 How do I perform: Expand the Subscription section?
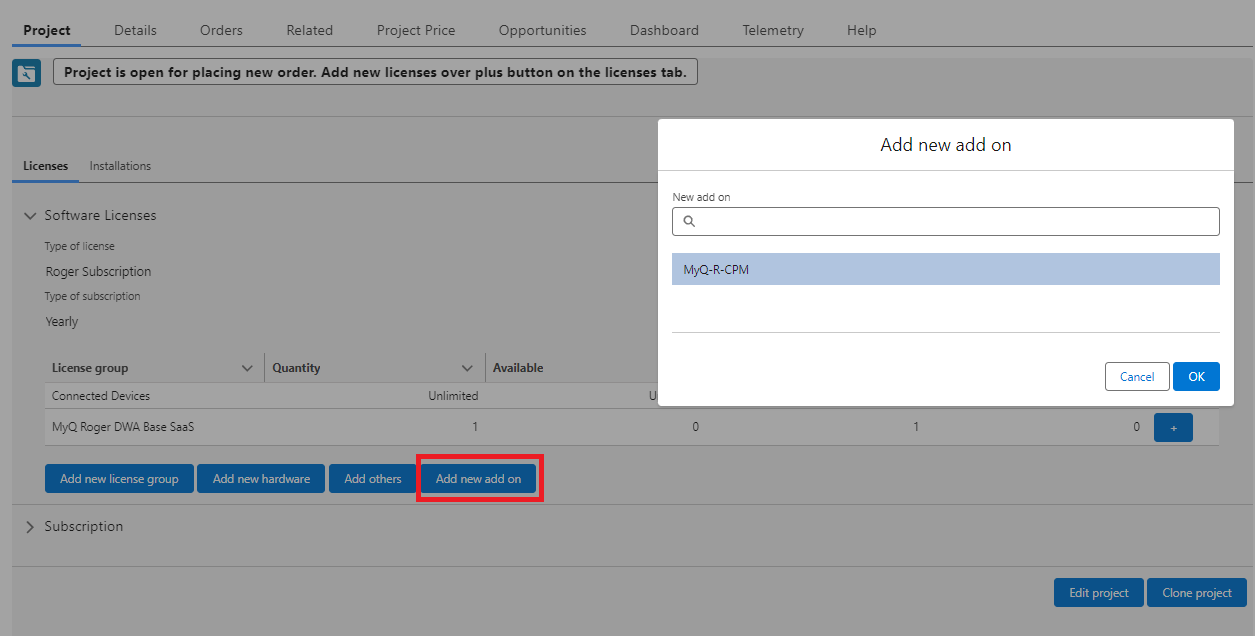30,527
